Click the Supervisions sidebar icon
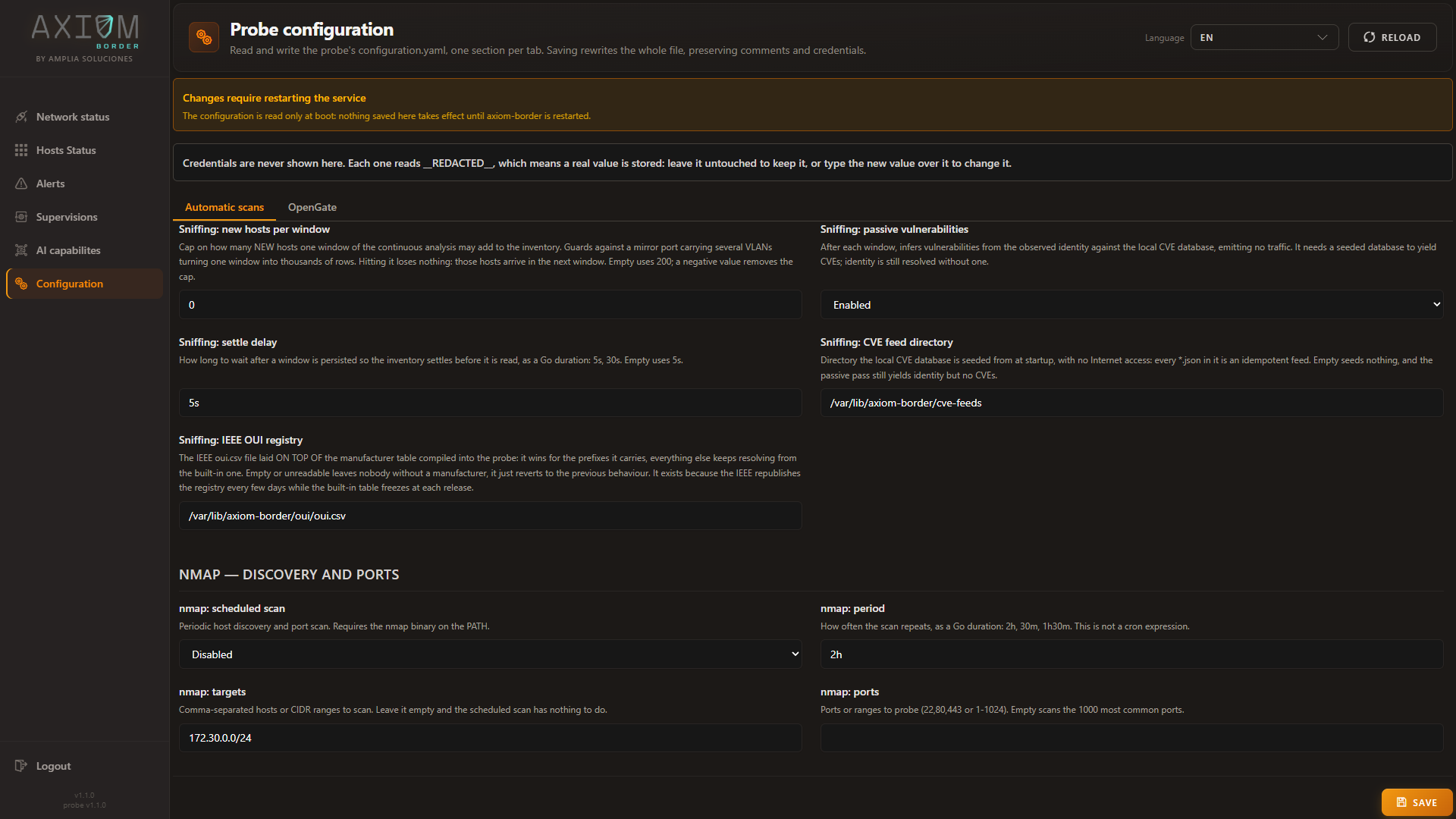This screenshot has height=819, width=1456. click(21, 217)
